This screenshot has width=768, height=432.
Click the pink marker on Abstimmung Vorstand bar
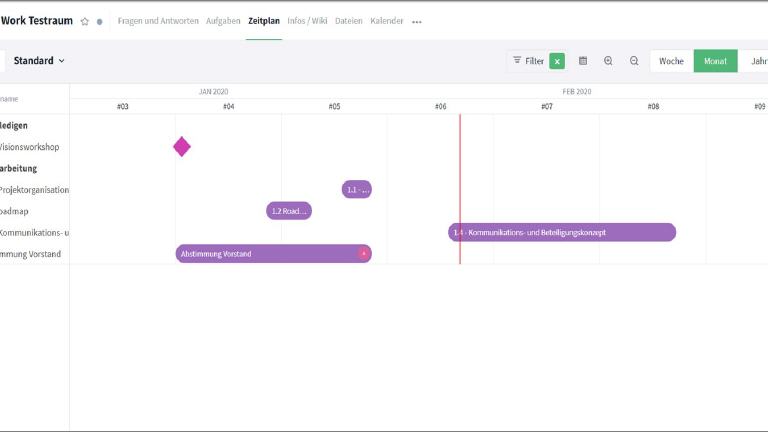point(363,254)
